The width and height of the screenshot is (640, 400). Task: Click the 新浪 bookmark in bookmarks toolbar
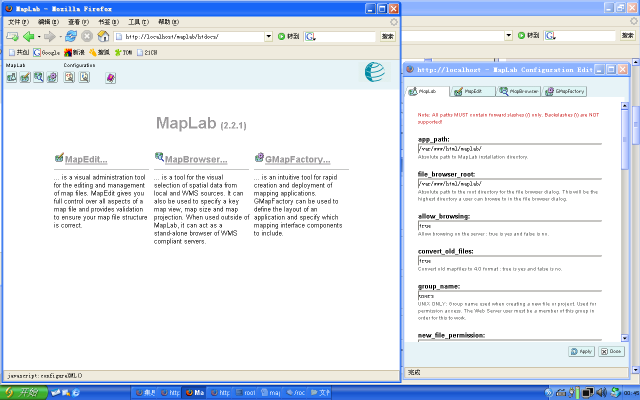[x=74, y=52]
